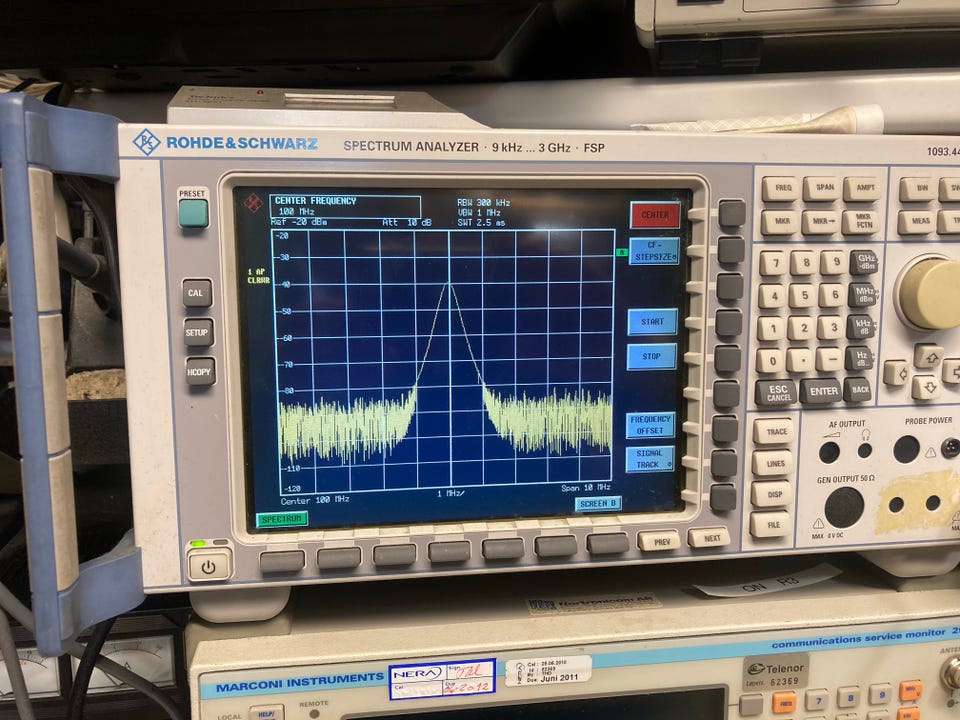Tap numeric key 3
The width and height of the screenshot is (960, 720).
click(x=831, y=328)
